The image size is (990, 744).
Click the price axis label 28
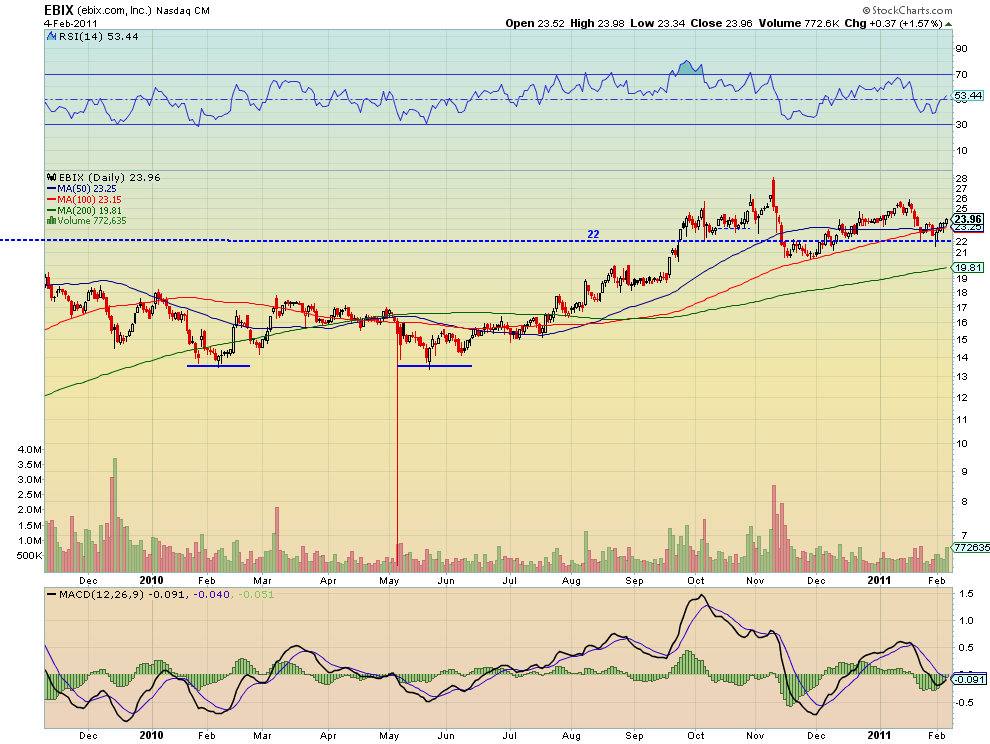(x=961, y=178)
